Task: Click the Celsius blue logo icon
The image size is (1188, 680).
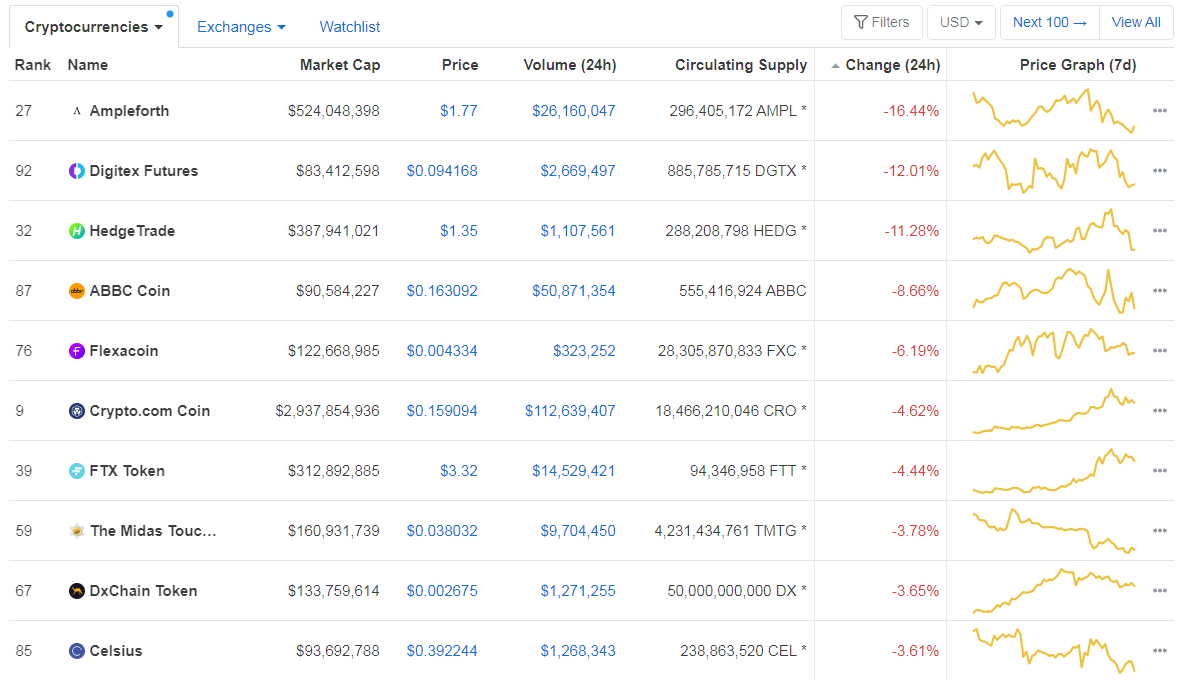Action: coord(77,650)
